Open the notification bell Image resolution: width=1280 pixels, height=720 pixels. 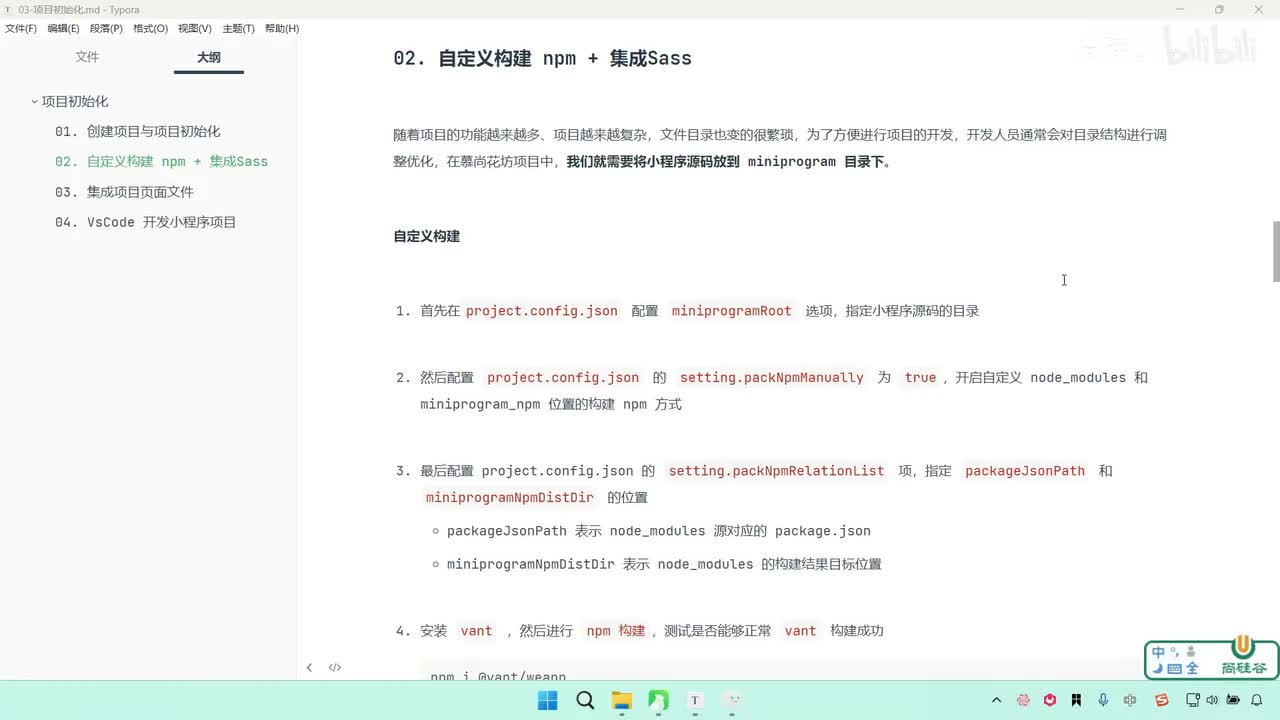(1257, 700)
